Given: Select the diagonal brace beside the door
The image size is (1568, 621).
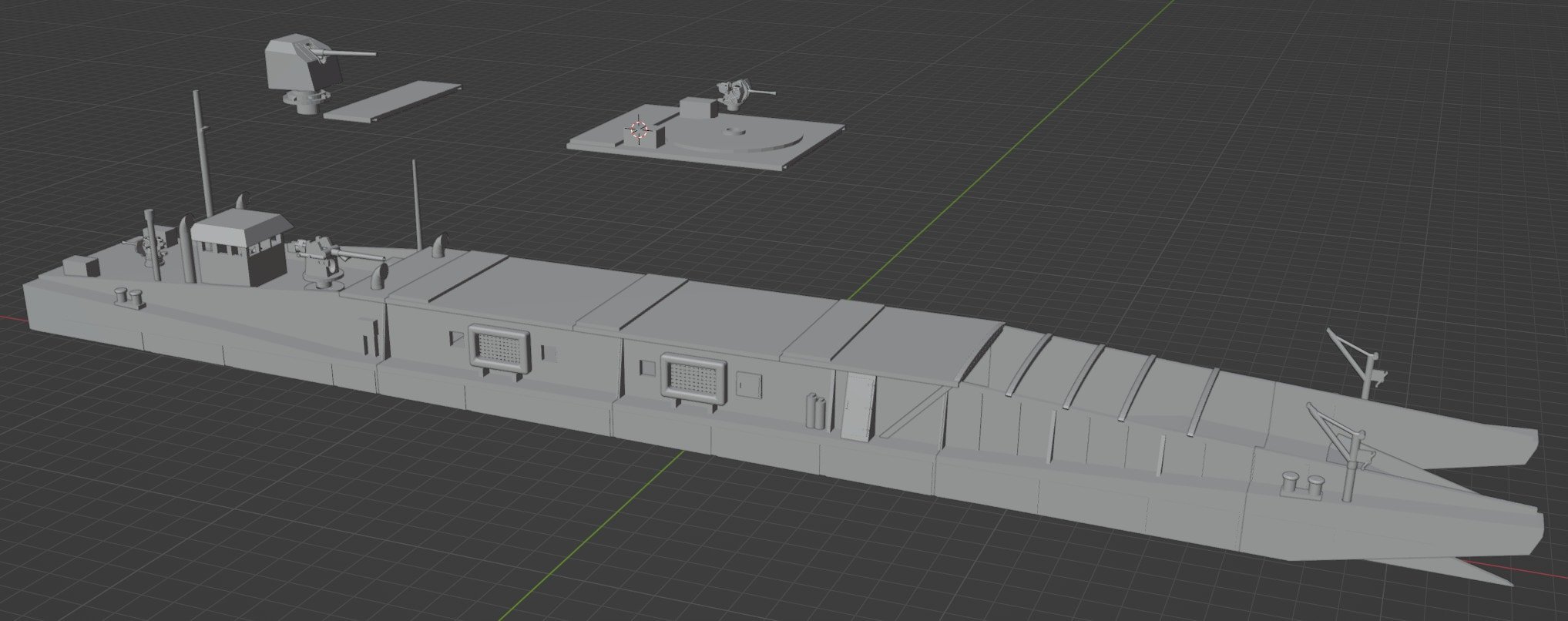Looking at the screenshot, I should [x=915, y=411].
